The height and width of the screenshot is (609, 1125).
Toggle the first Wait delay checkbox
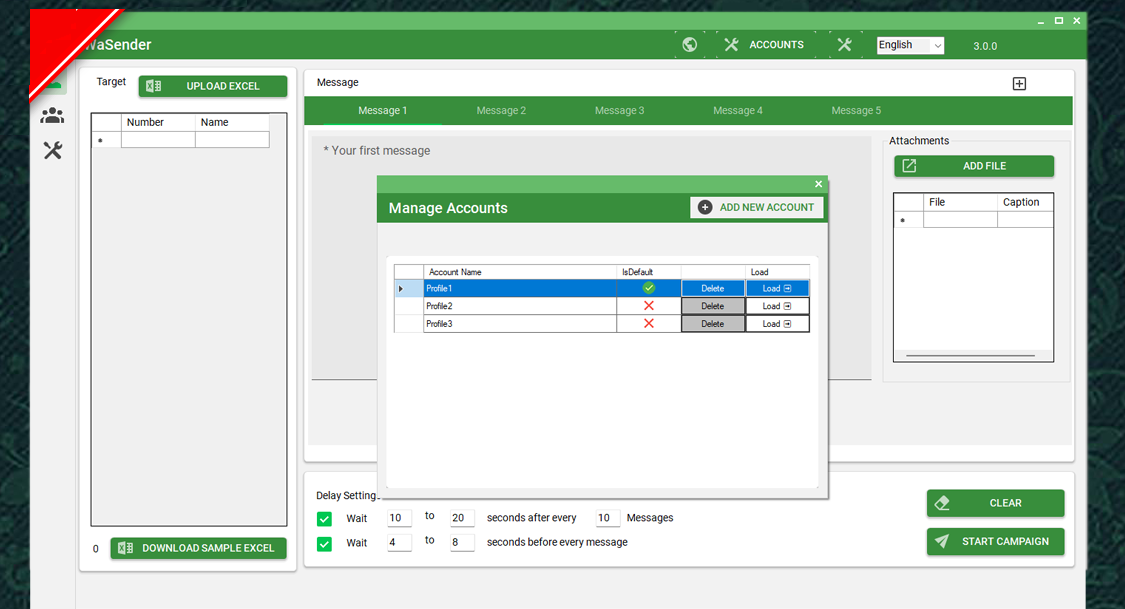click(x=324, y=518)
